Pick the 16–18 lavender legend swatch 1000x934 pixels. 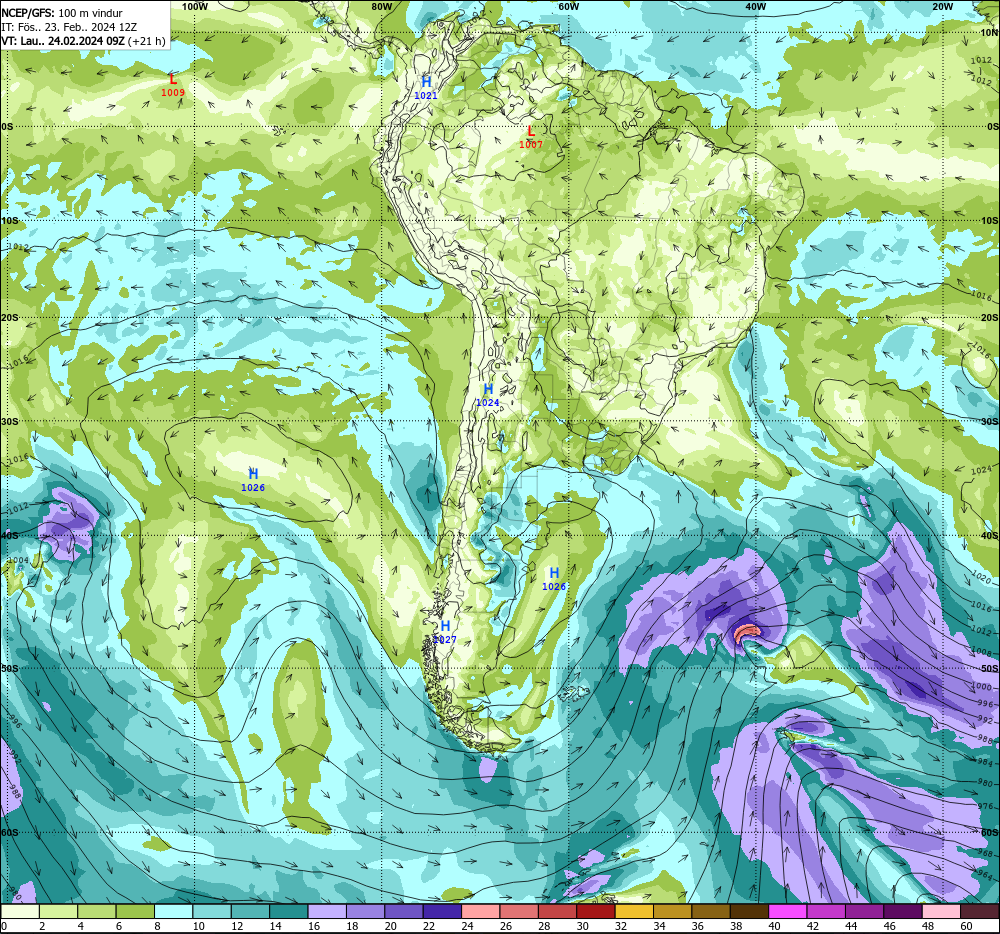(x=327, y=912)
